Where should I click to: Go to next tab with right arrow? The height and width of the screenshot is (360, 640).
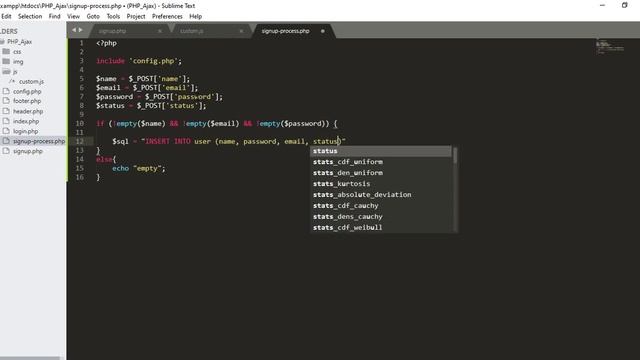tap(80, 30)
